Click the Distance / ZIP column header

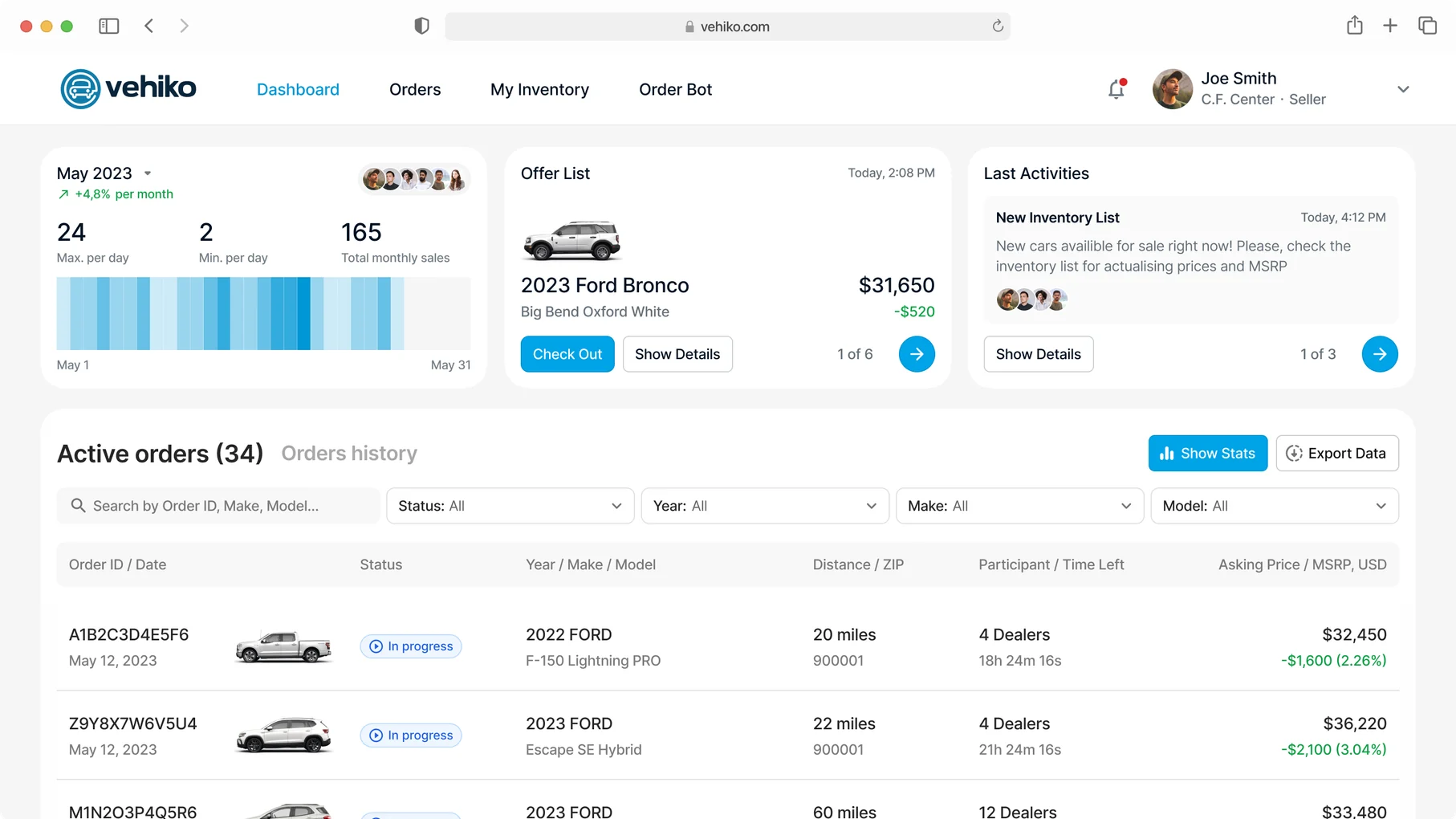point(858,564)
